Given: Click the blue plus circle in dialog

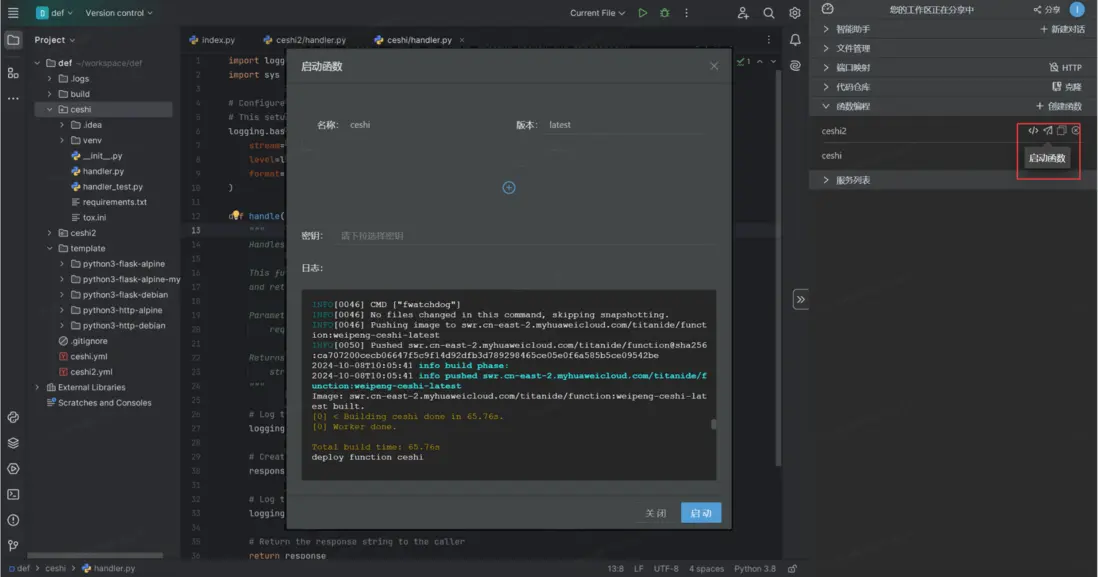Looking at the screenshot, I should tap(509, 188).
